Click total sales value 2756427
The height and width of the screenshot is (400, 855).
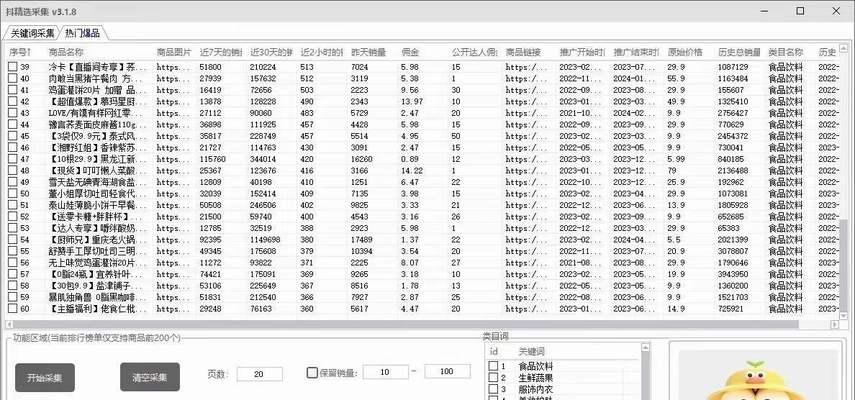(733, 113)
